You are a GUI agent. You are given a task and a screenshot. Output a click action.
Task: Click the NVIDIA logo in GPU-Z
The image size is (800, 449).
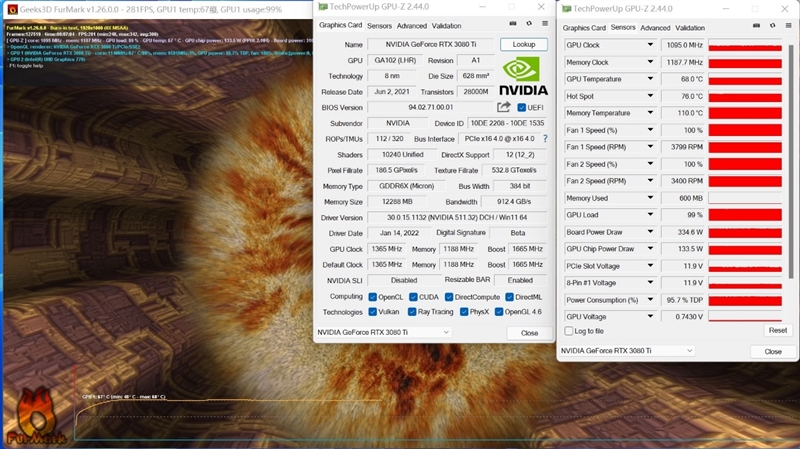coord(523,76)
